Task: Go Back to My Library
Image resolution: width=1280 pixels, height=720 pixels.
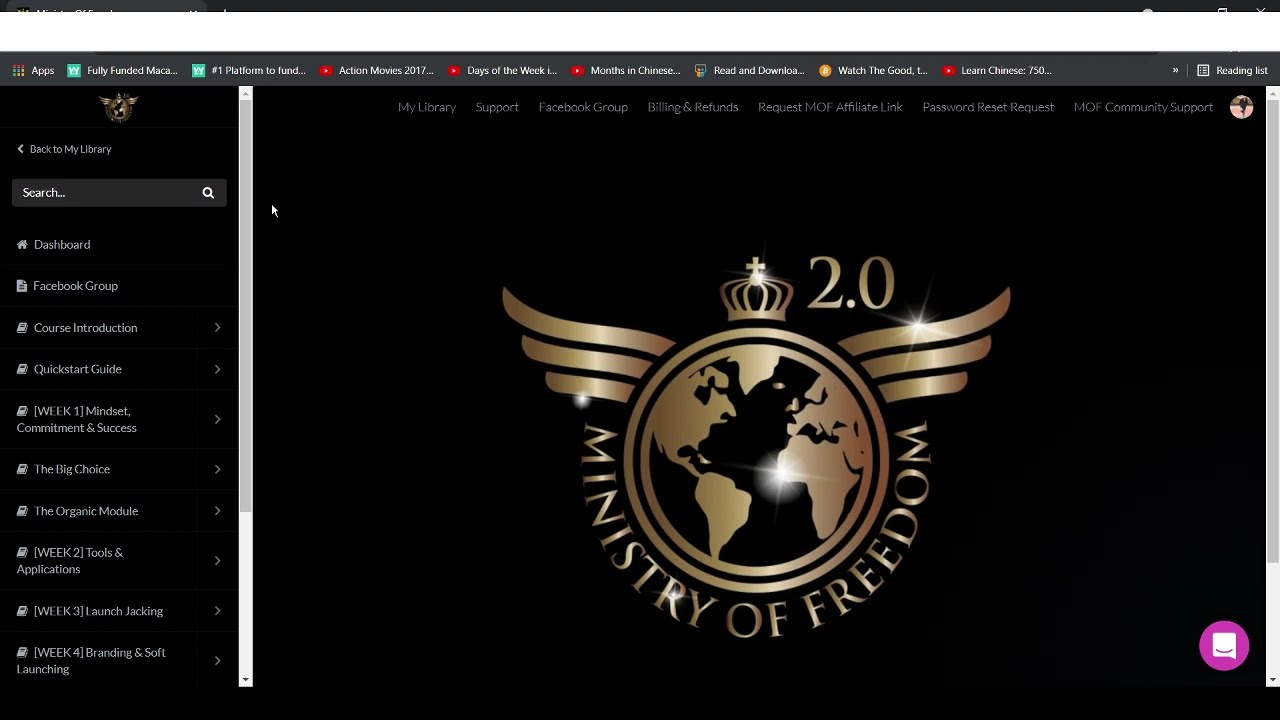Action: (63, 149)
